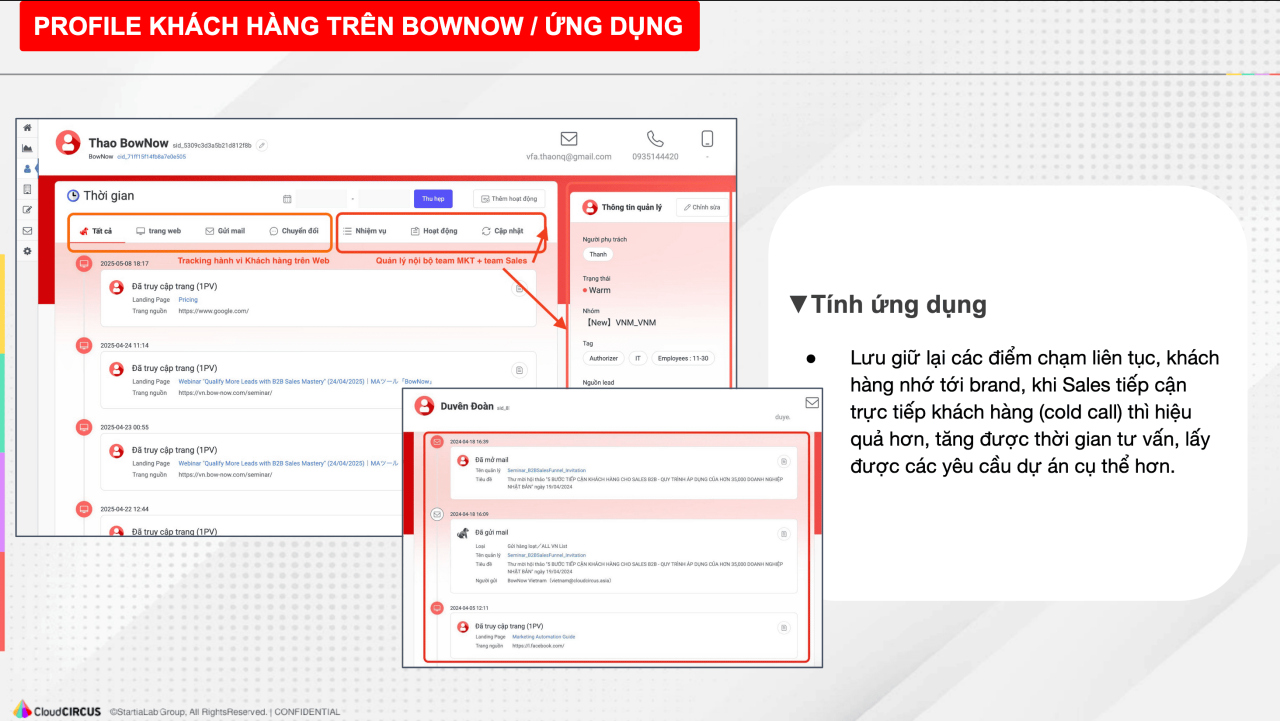Click vfa.thaonq@gmail.com email text
This screenshot has width=1280, height=721.
coord(569,157)
